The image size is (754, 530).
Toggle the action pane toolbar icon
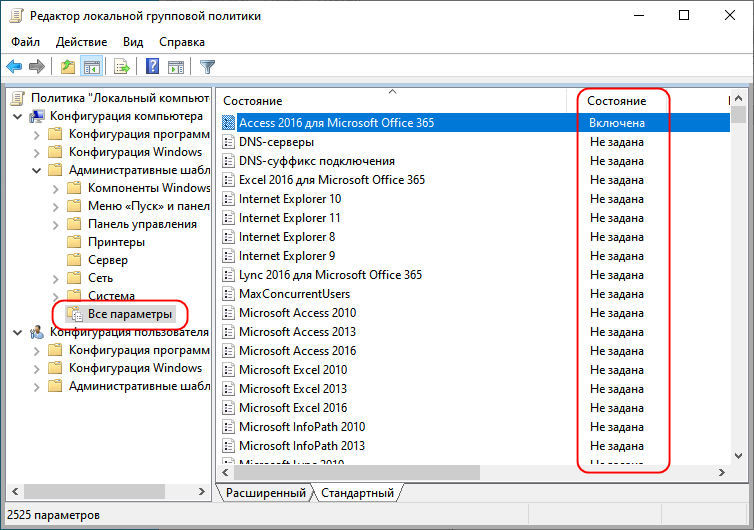coord(176,67)
